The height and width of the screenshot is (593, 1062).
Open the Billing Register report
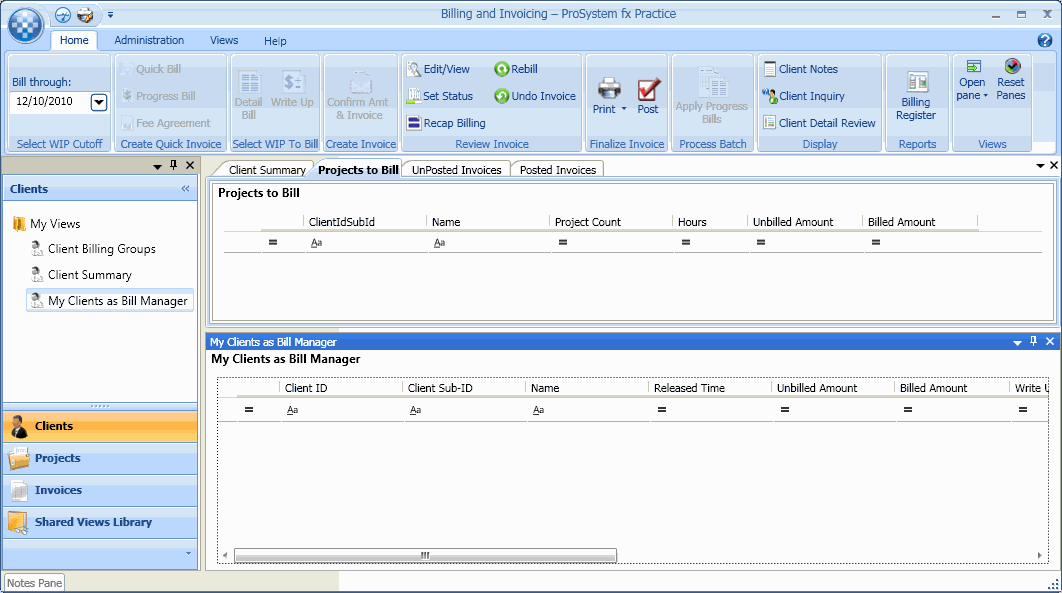tap(916, 95)
